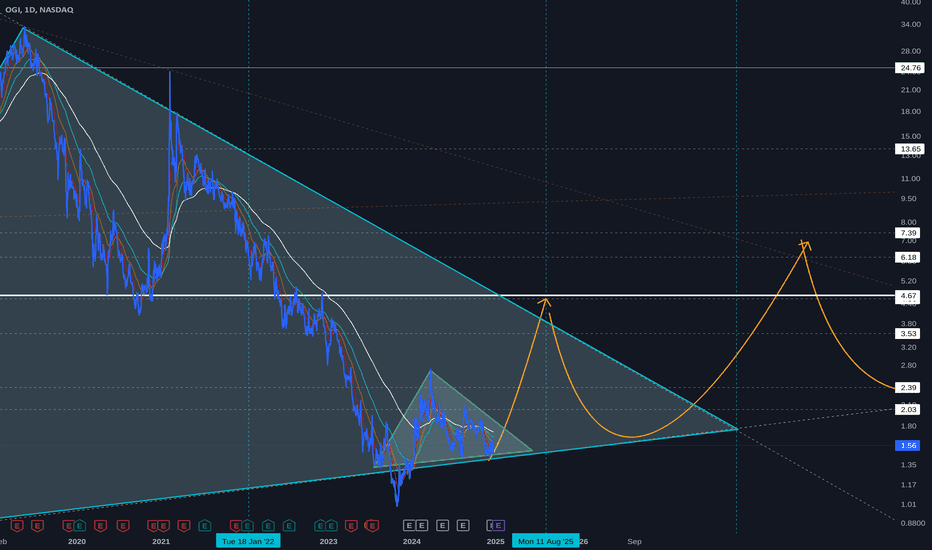
Task: Click the 2020 label on the time axis
Action: click(77, 541)
